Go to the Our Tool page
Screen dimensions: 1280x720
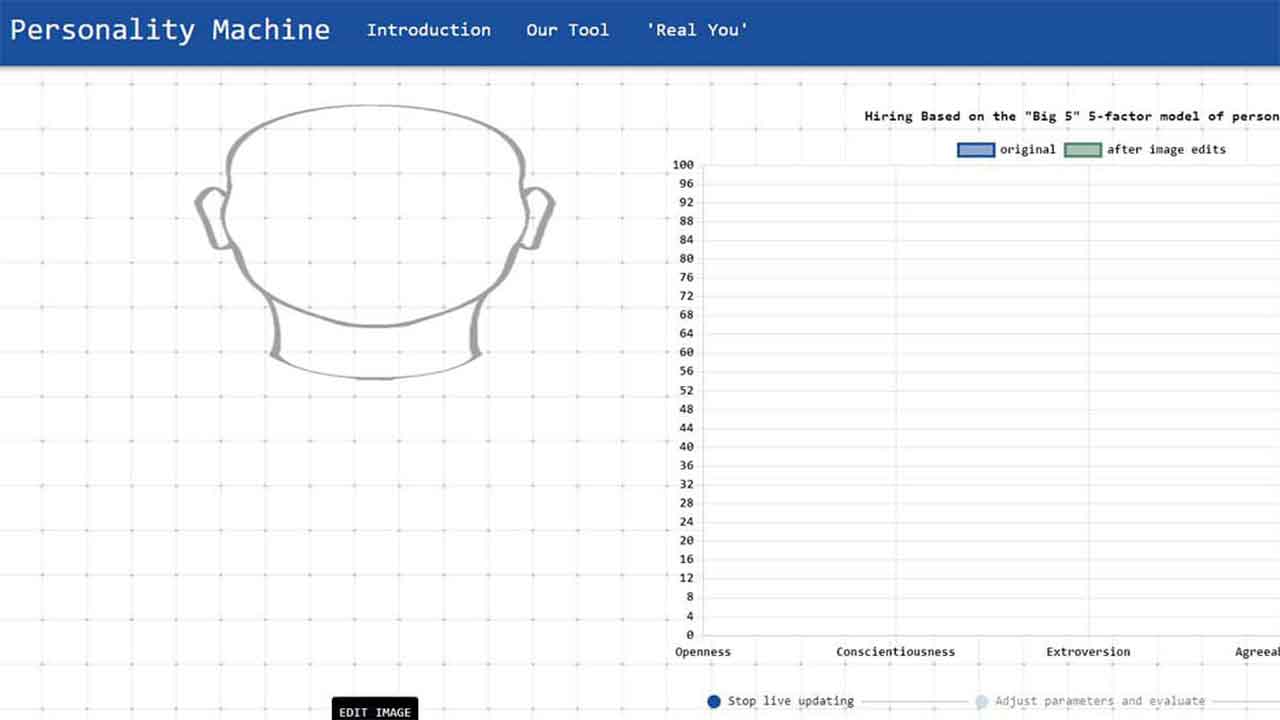[x=567, y=30]
